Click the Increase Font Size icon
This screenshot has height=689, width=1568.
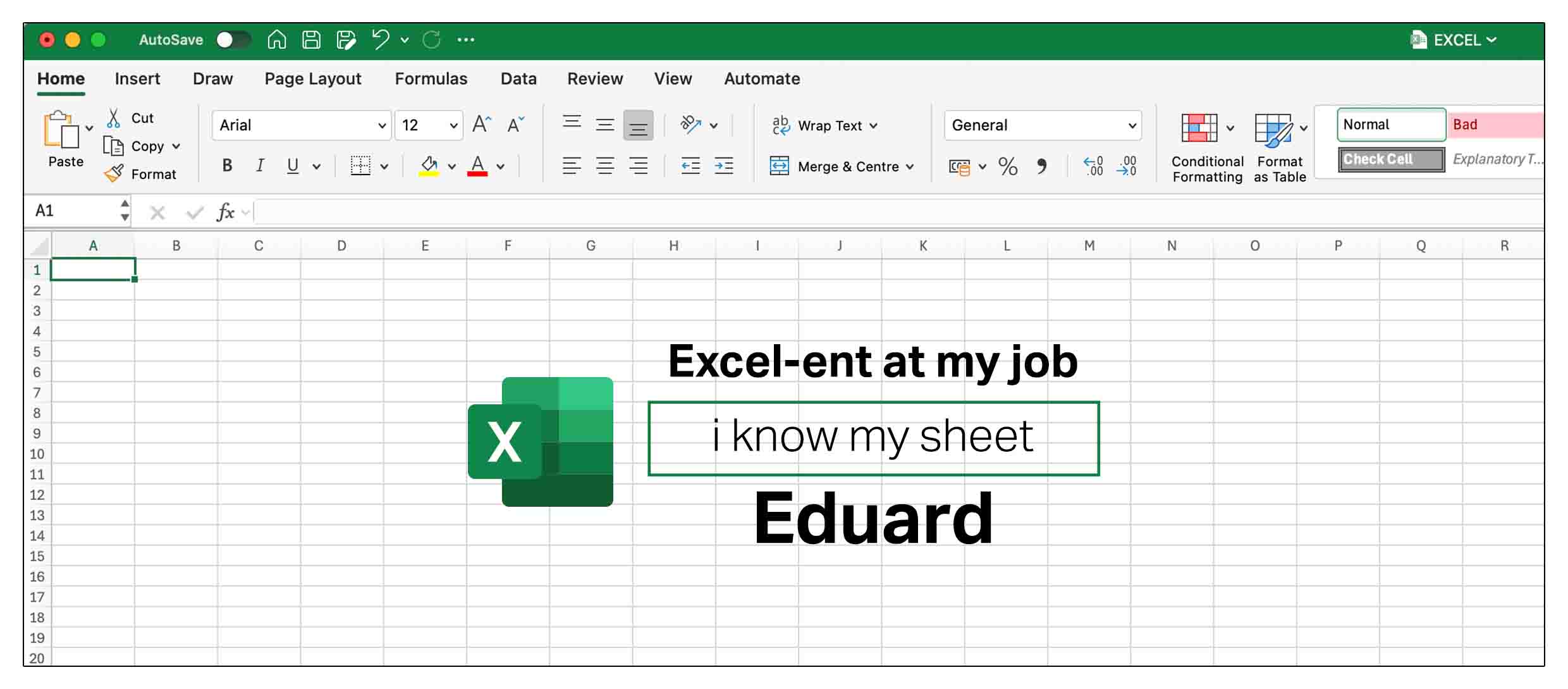(481, 125)
